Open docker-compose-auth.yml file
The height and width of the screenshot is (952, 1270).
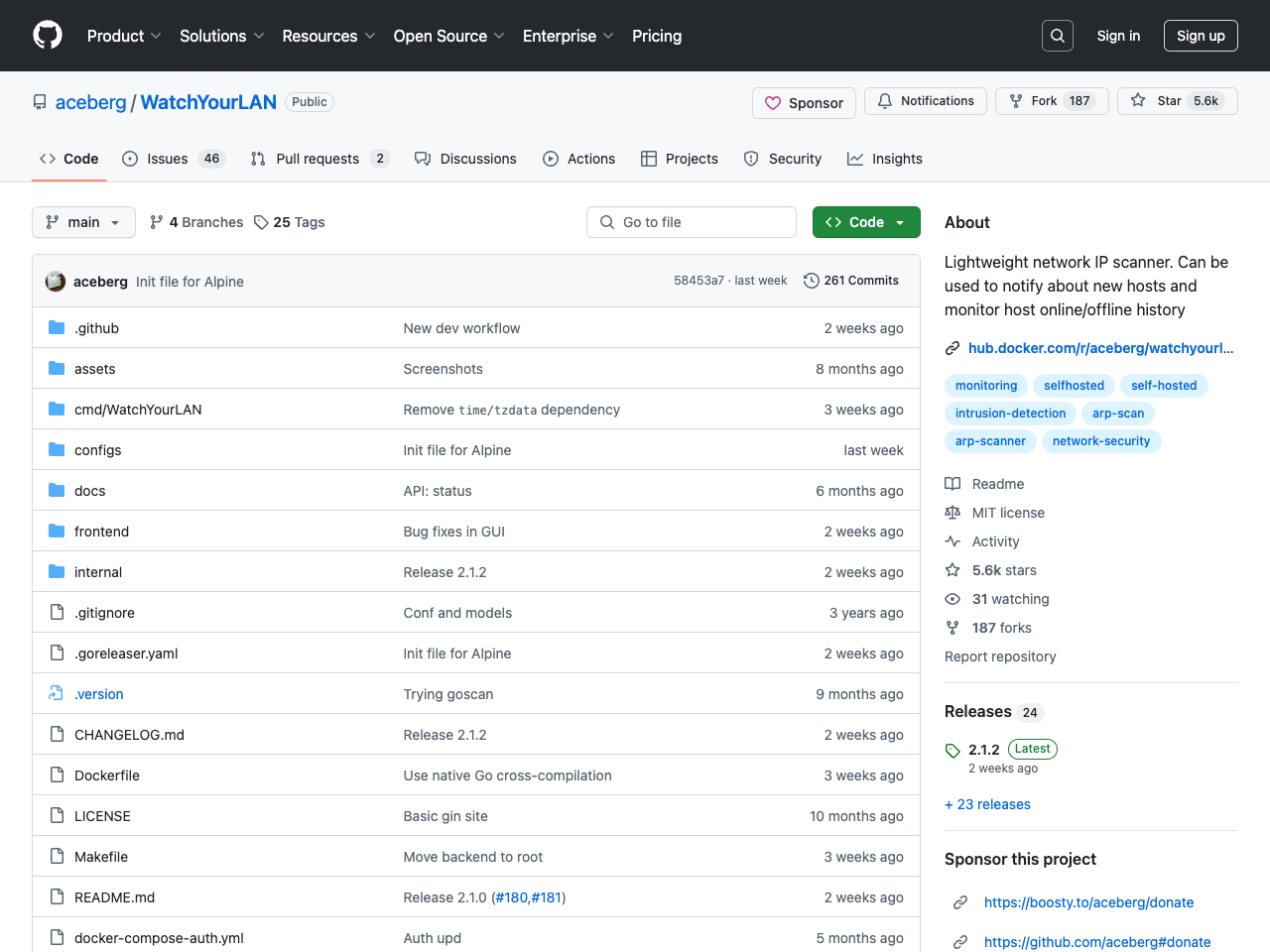coord(159,938)
